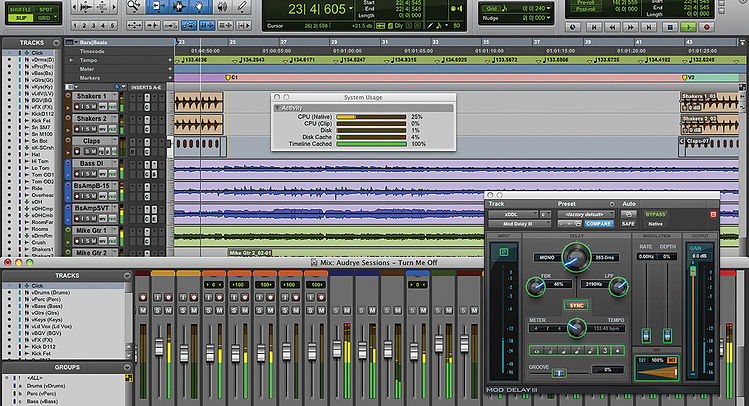
Task: Click Return to Zero transport button
Action: tap(594, 27)
